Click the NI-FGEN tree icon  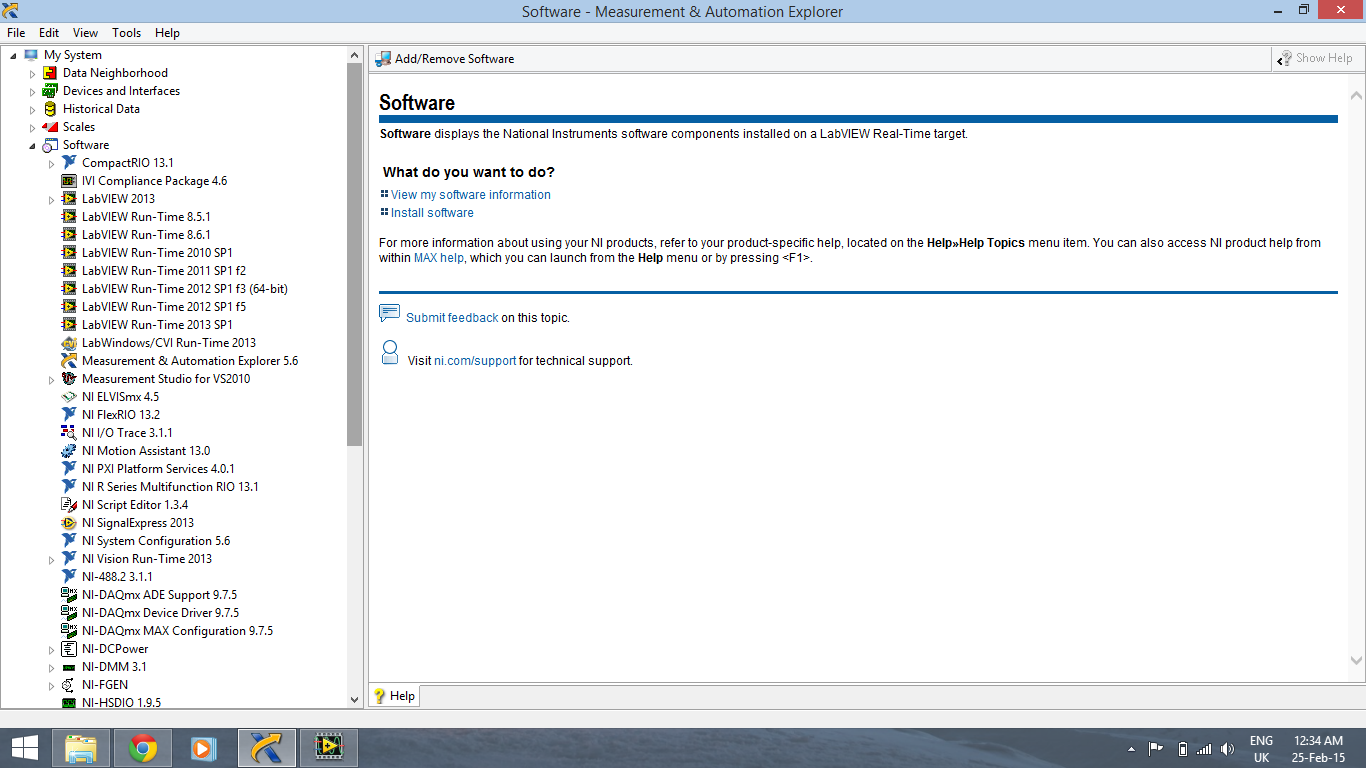(69, 685)
